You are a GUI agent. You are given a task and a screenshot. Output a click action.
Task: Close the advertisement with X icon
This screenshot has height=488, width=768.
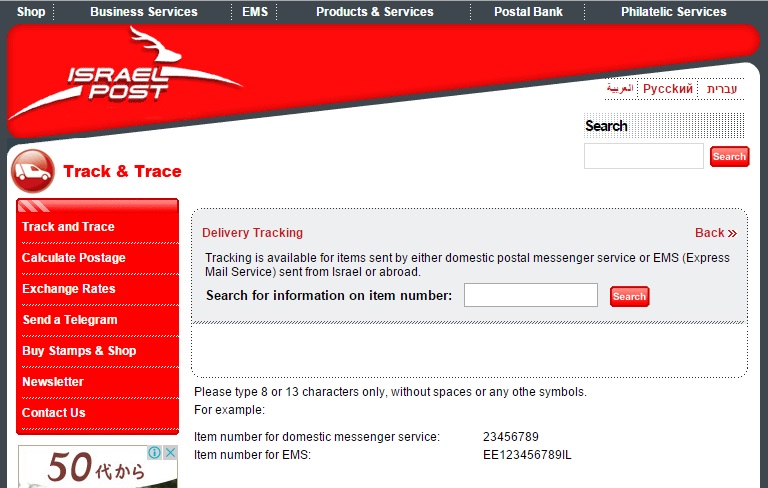(170, 452)
